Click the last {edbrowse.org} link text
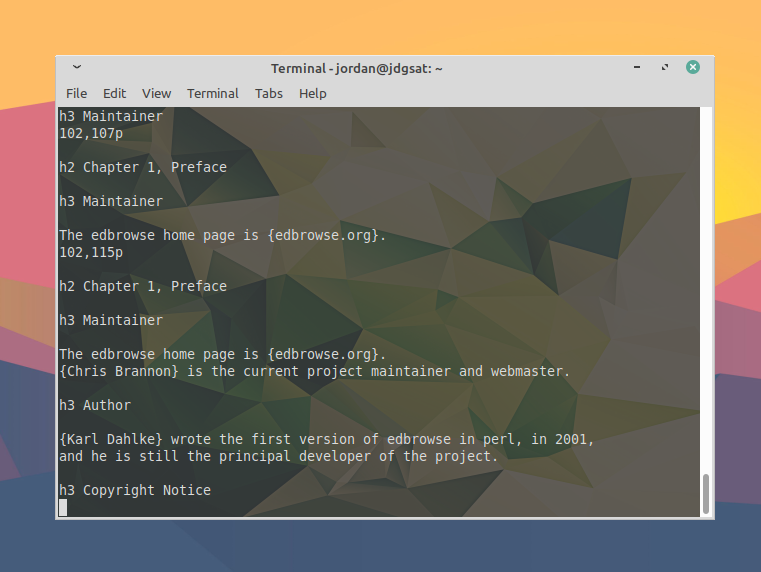 point(324,354)
